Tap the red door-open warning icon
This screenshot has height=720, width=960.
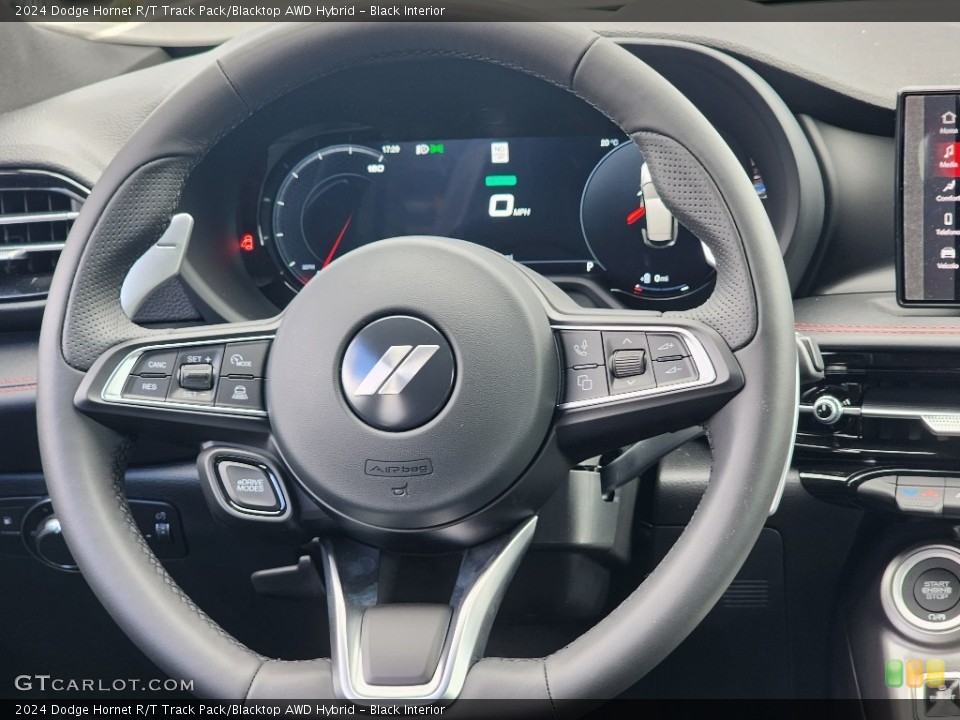(247, 242)
